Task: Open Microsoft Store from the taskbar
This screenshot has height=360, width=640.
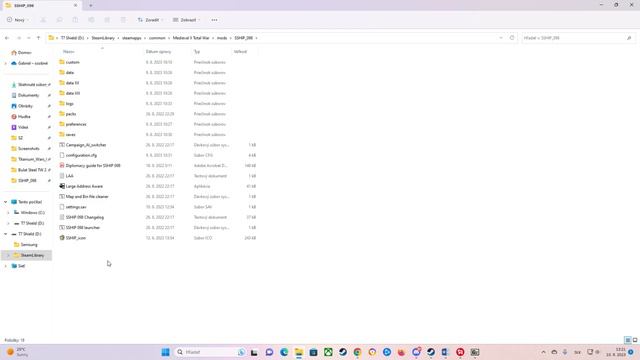Action: 313,352
